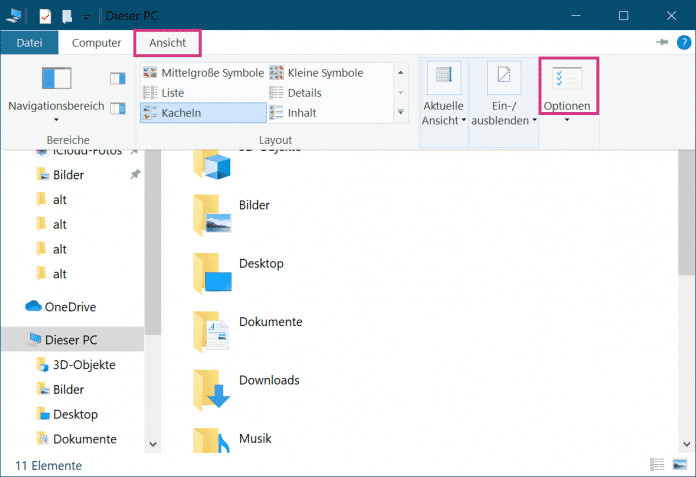Toggle the preview pane button in Bereiche

[x=117, y=78]
